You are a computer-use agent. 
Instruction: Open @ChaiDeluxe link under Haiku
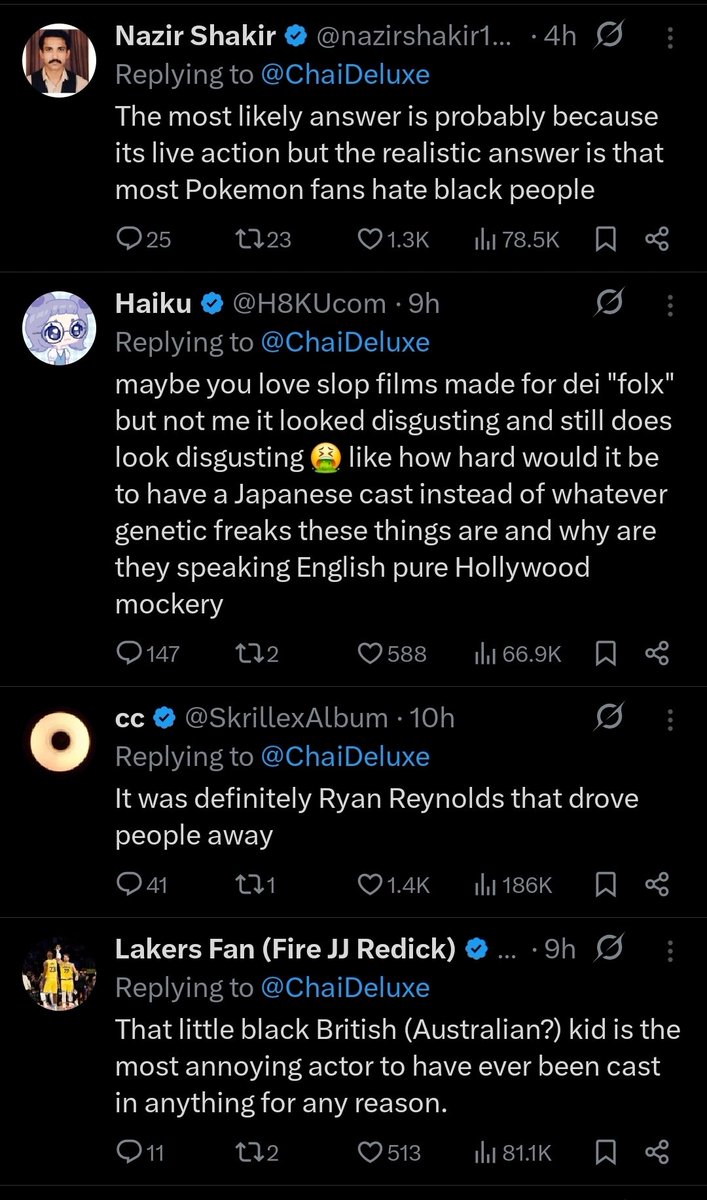345,342
